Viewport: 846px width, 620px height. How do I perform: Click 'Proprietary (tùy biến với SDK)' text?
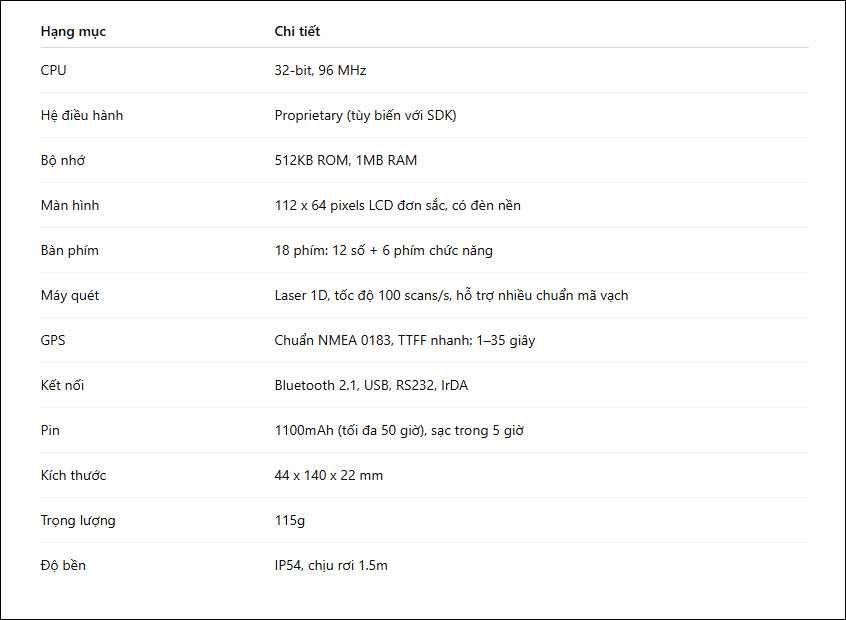coord(365,115)
